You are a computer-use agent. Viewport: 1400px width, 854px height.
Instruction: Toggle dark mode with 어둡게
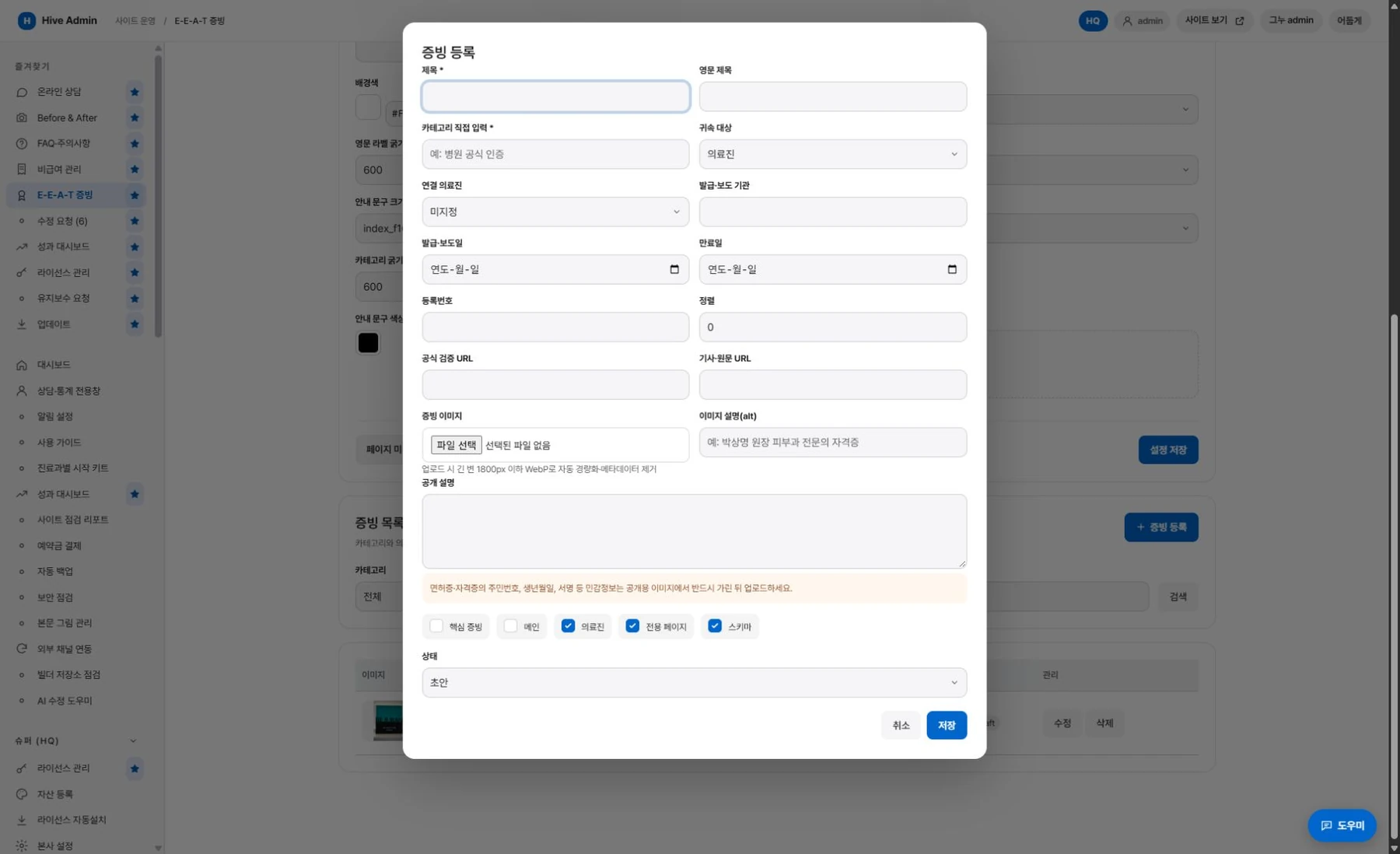[1349, 21]
